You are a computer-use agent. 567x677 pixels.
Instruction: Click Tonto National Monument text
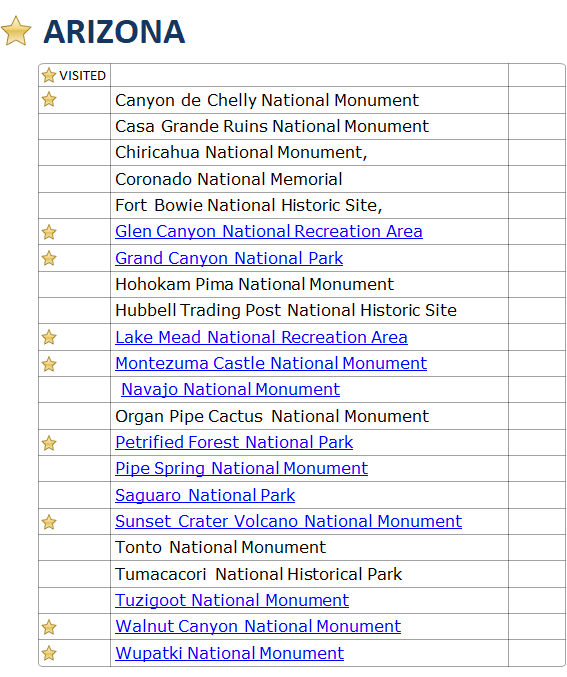coord(220,547)
